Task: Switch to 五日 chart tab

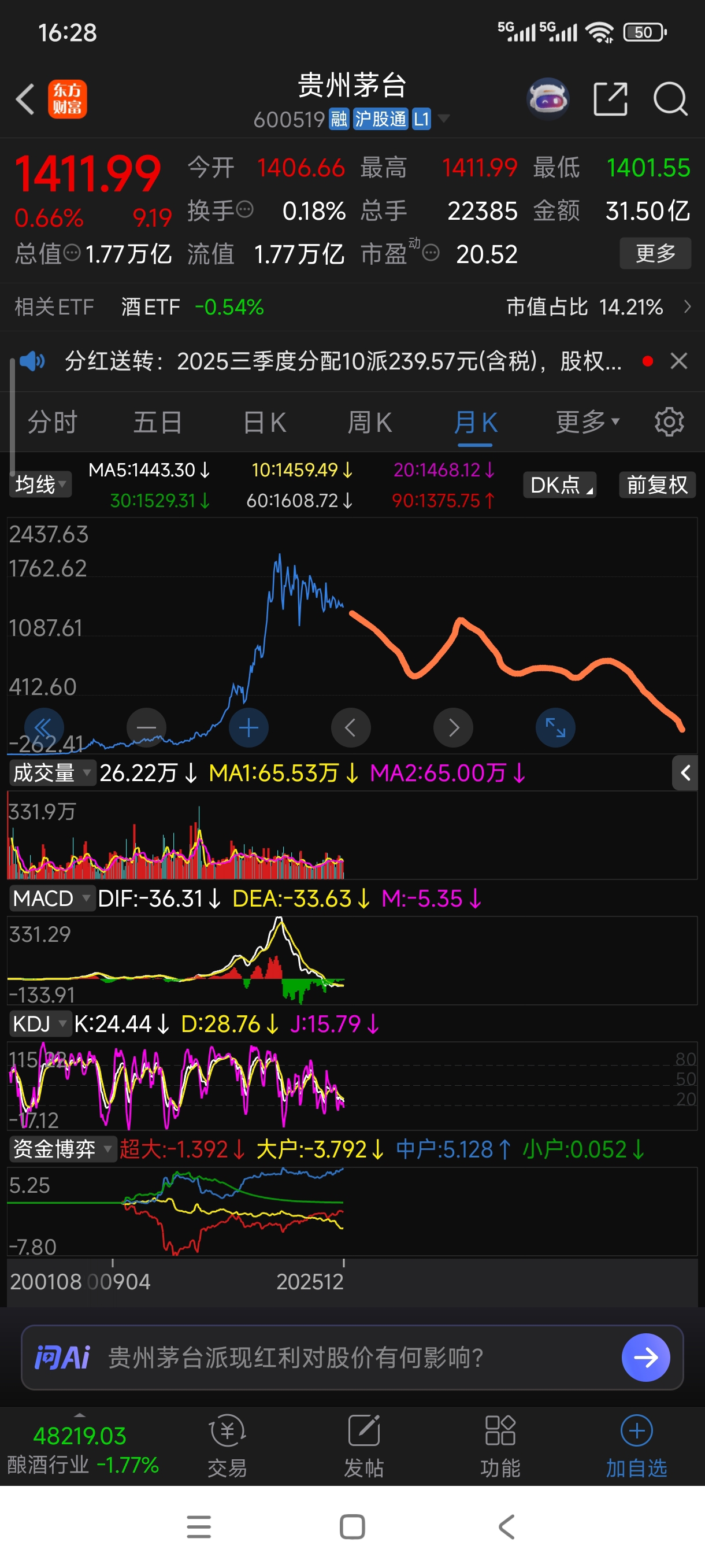Action: pyautogui.click(x=158, y=422)
